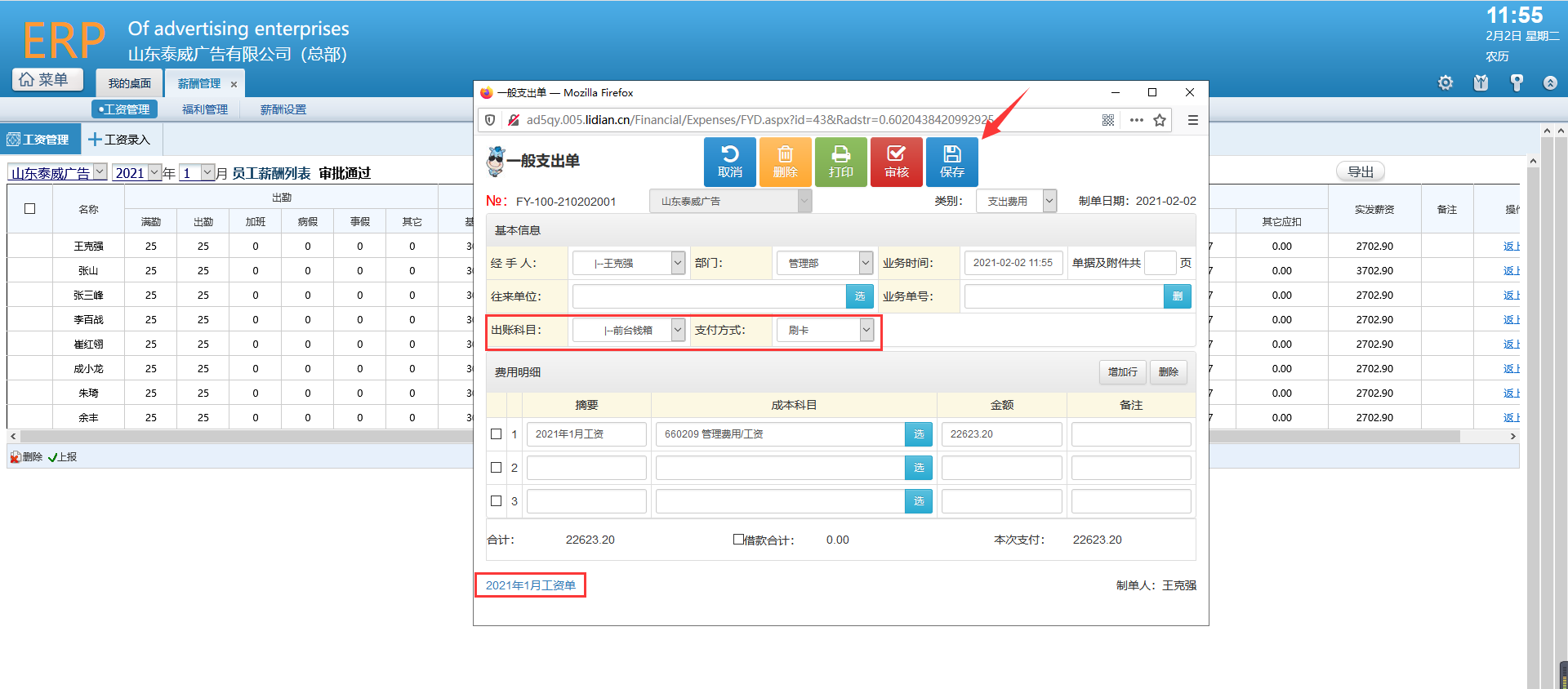
Task: Open the Firefox hamburger menu
Action: coord(1193,120)
